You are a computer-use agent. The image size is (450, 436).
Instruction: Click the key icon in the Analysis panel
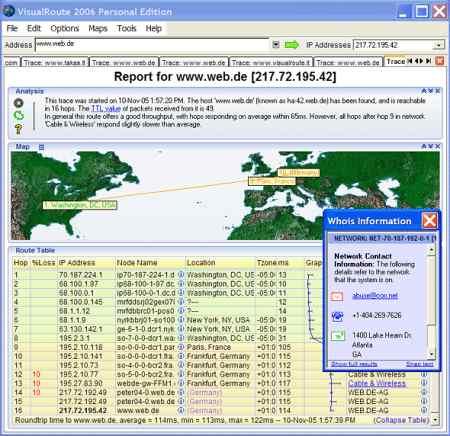pos(19,129)
